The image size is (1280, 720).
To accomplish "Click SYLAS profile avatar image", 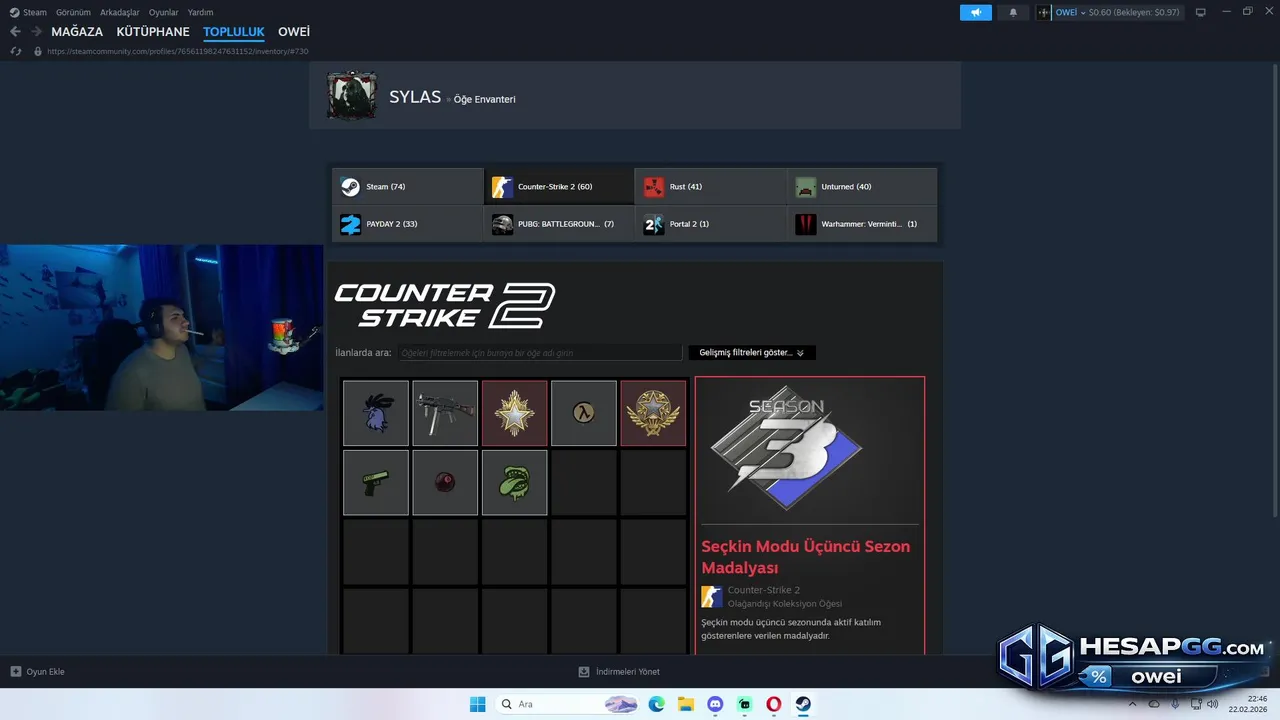I will (352, 96).
